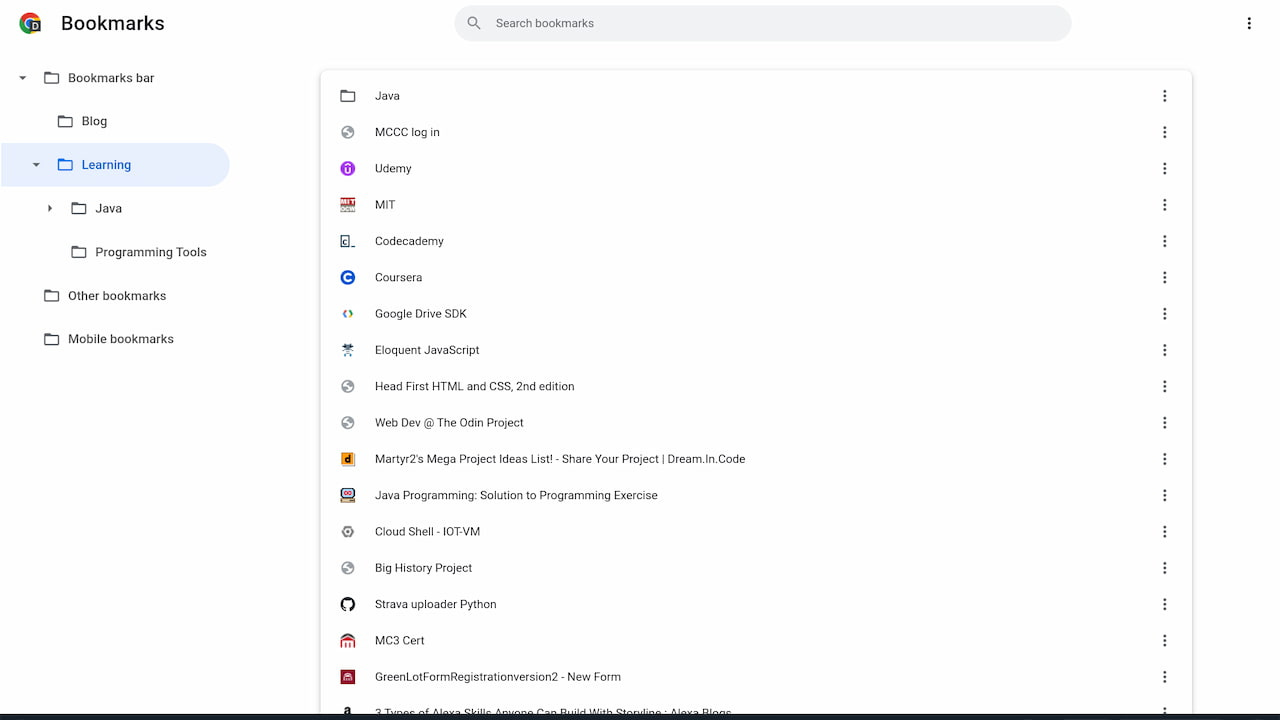1280x720 pixels.
Task: Open more actions for Odin Project
Action: point(1164,423)
